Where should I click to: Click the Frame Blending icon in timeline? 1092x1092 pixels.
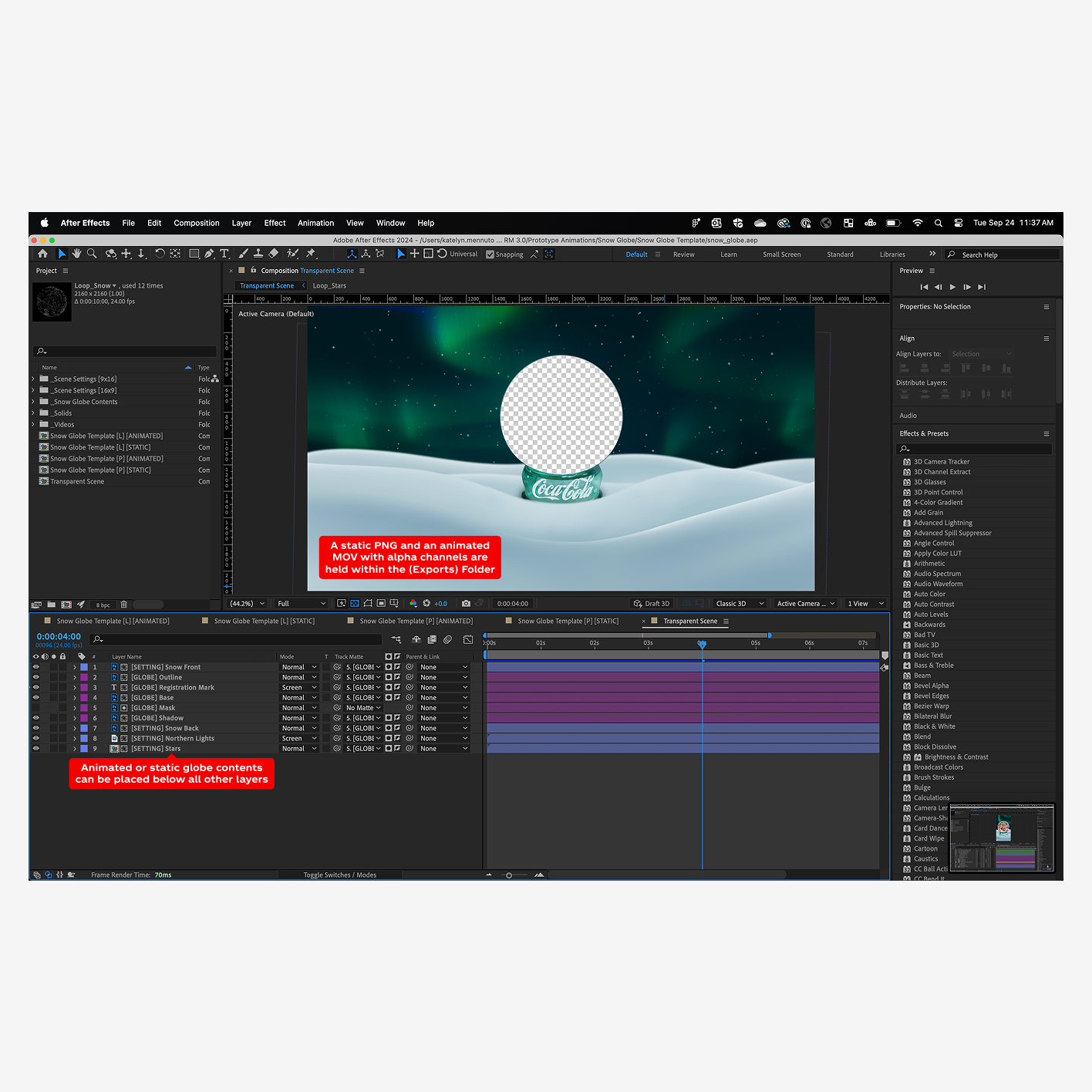click(x=432, y=639)
